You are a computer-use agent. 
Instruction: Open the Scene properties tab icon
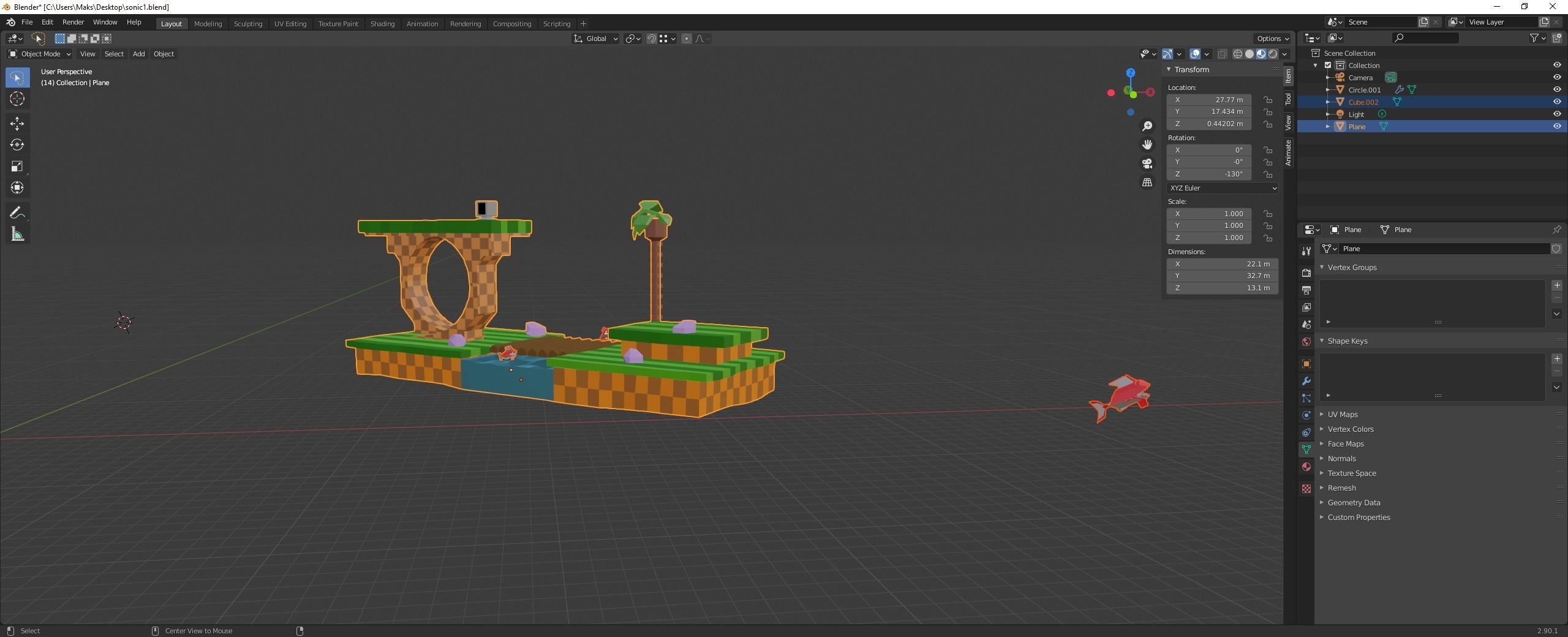click(x=1306, y=324)
